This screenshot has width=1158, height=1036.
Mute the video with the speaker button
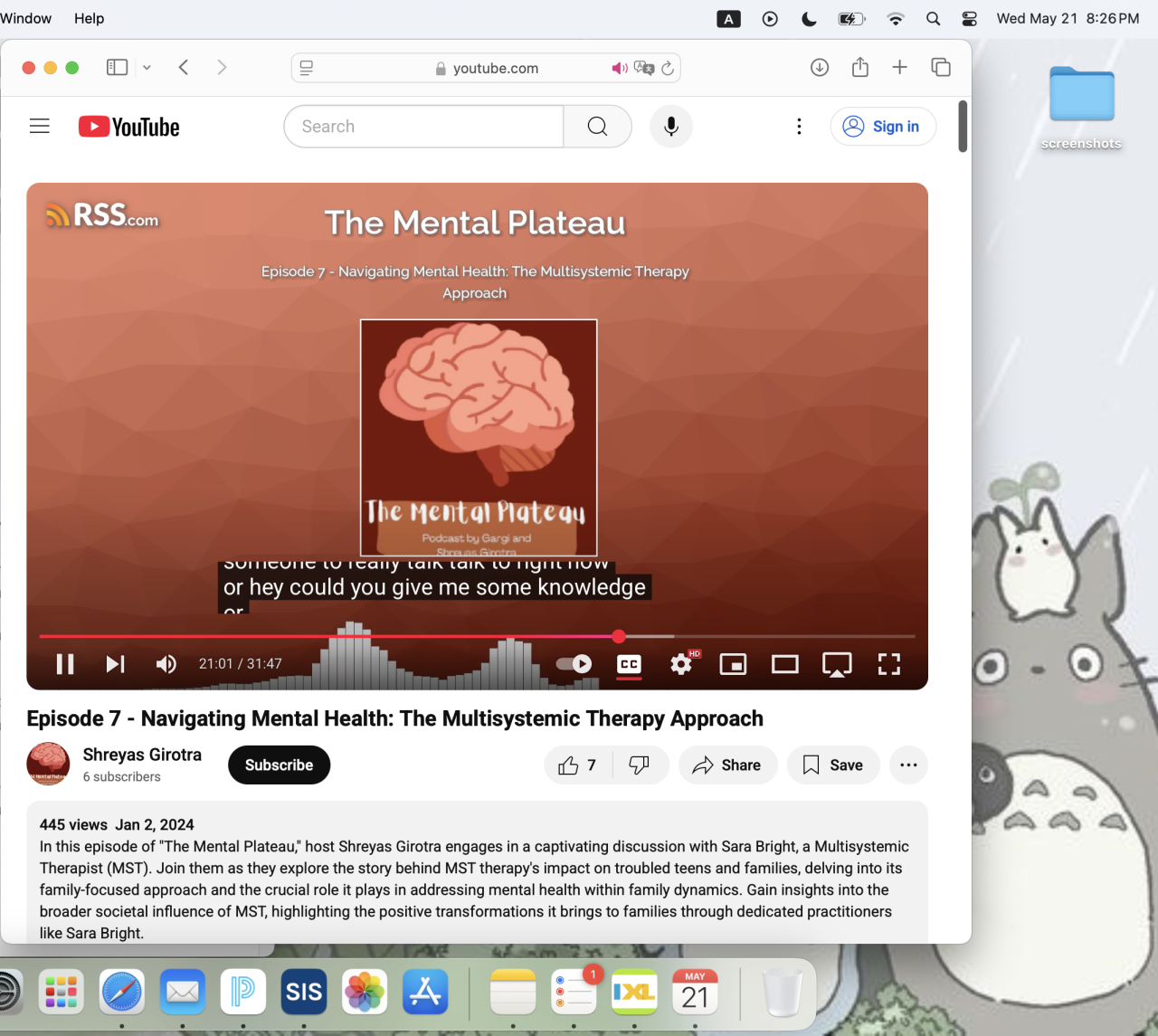[x=166, y=664]
